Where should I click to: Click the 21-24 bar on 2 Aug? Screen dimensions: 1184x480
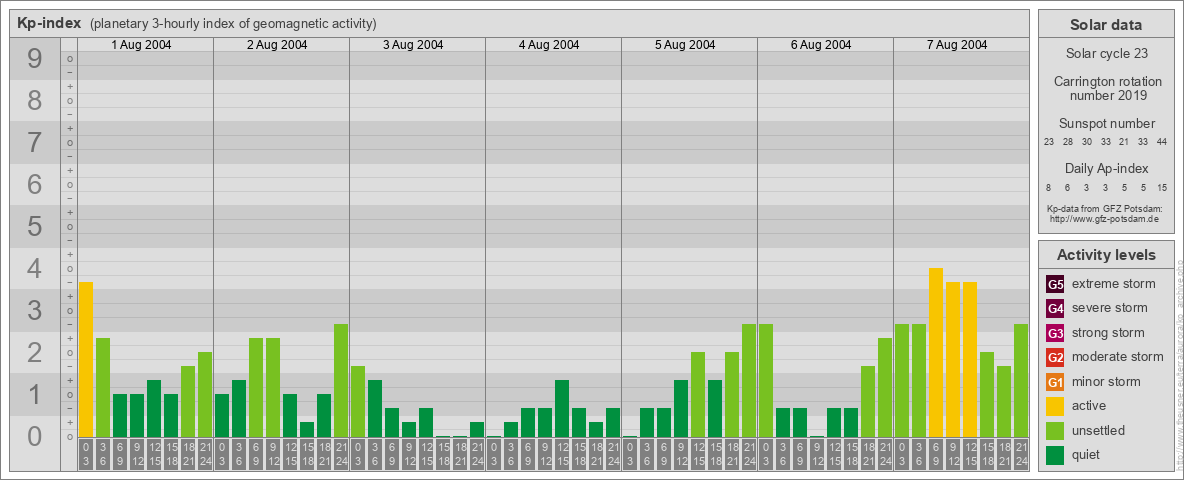tap(341, 380)
